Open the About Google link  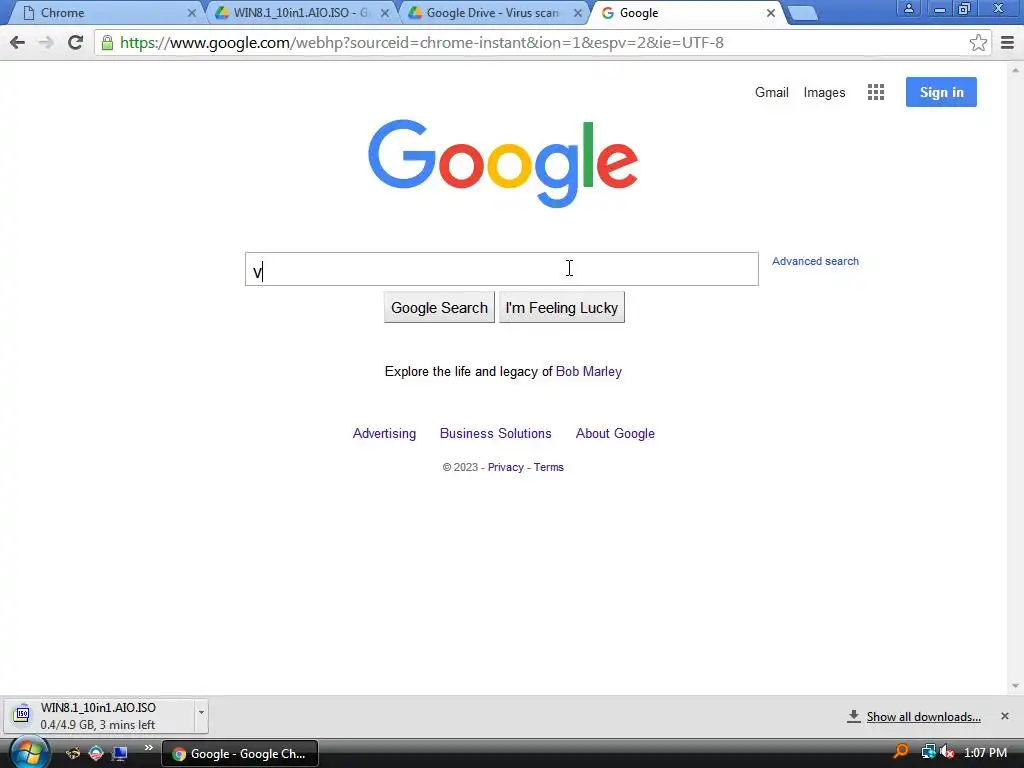(615, 434)
